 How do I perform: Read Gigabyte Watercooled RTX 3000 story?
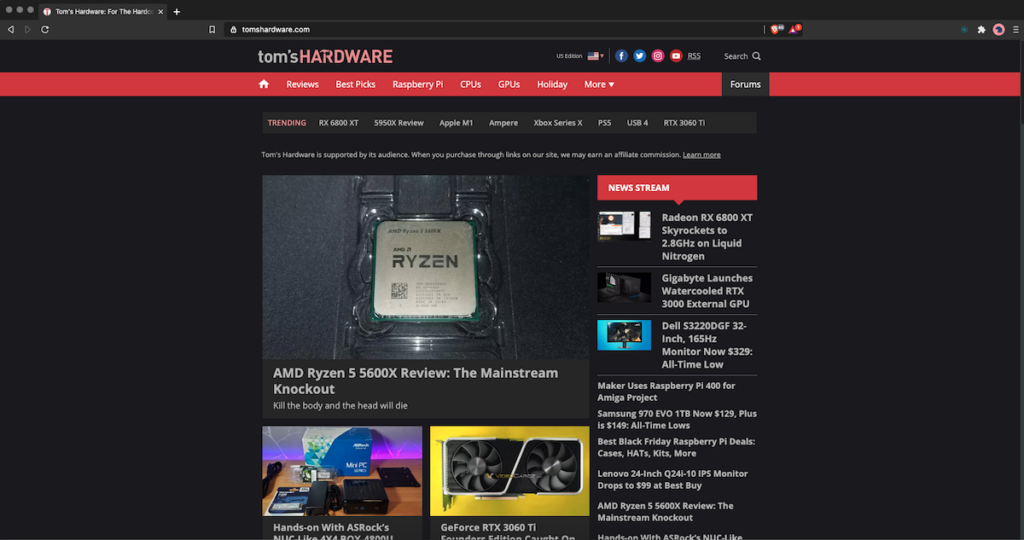707,291
